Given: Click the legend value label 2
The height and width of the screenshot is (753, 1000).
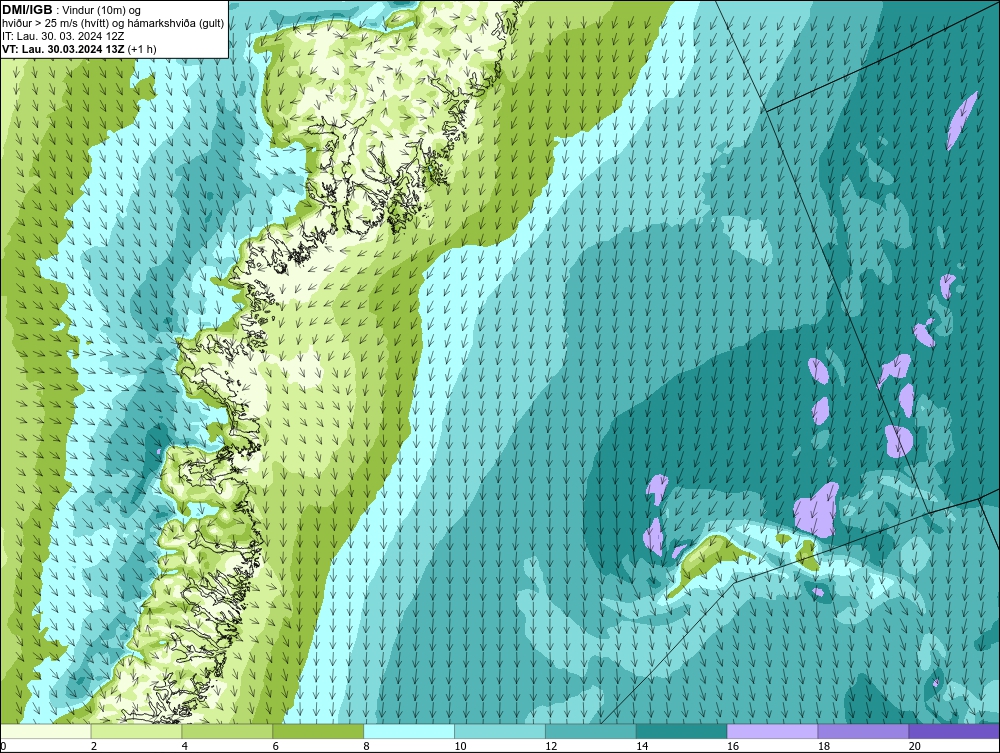Looking at the screenshot, I should (94, 746).
